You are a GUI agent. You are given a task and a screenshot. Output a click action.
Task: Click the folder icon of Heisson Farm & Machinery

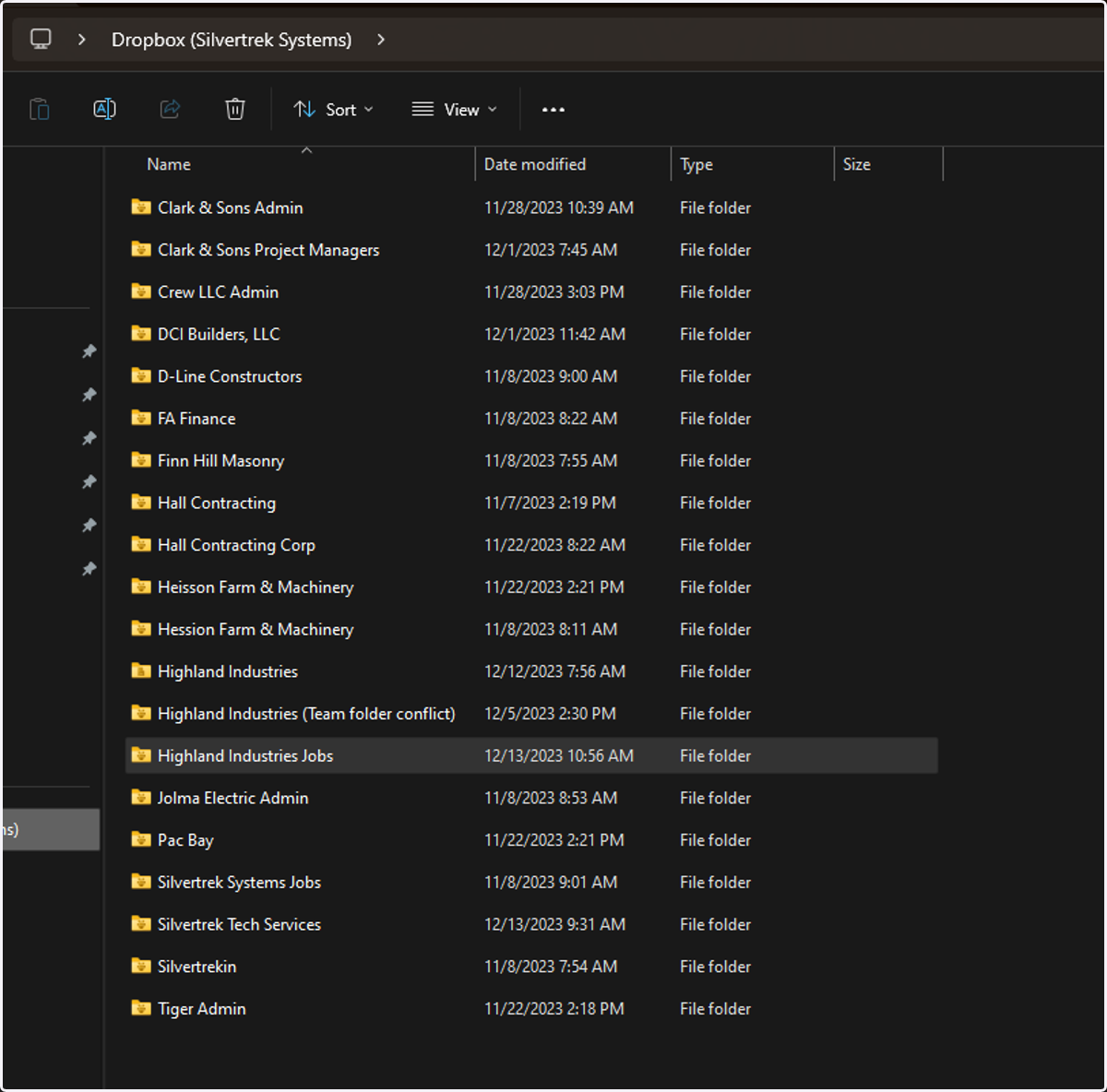tap(141, 586)
